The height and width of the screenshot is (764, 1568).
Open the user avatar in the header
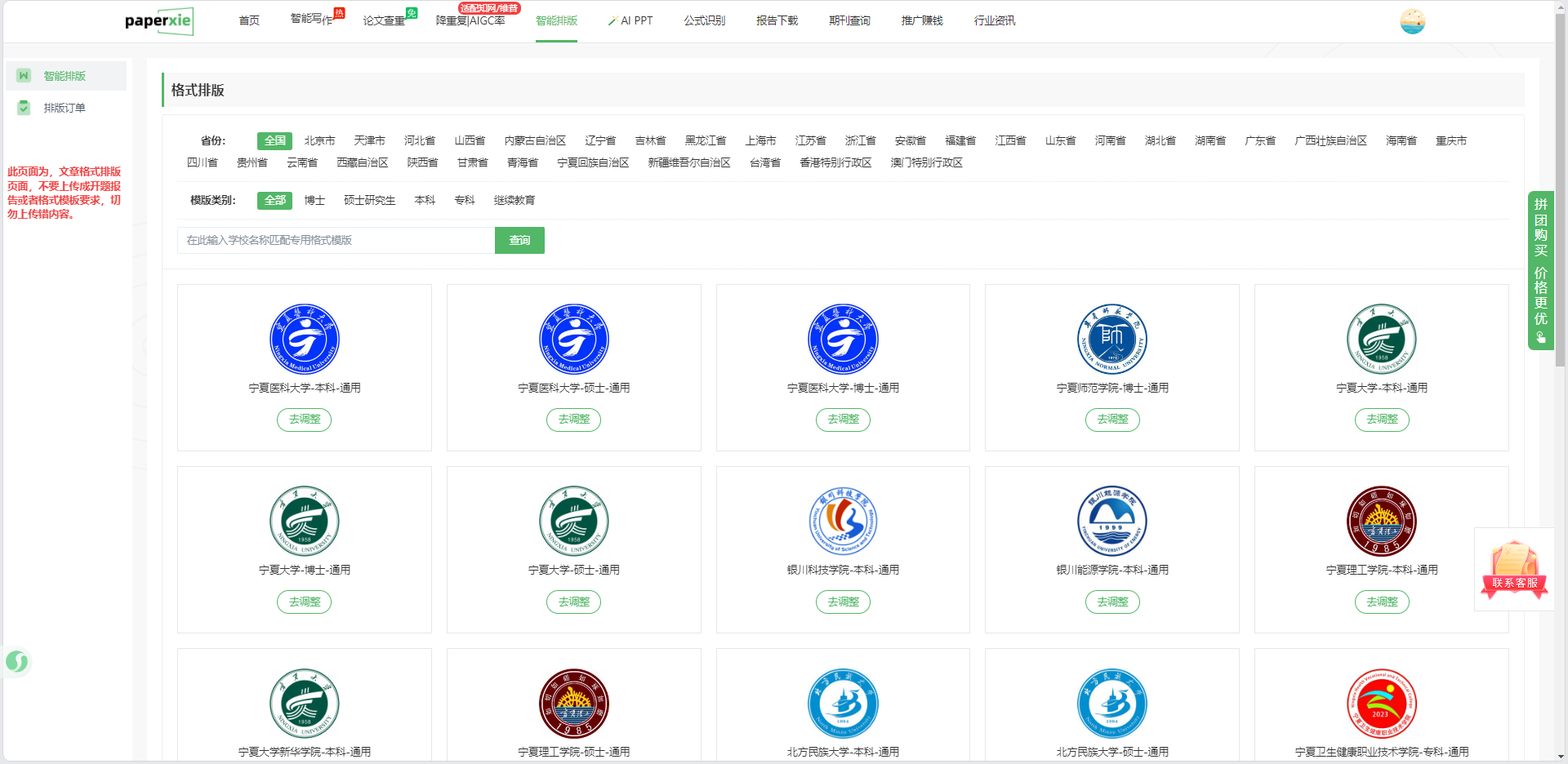(x=1412, y=21)
